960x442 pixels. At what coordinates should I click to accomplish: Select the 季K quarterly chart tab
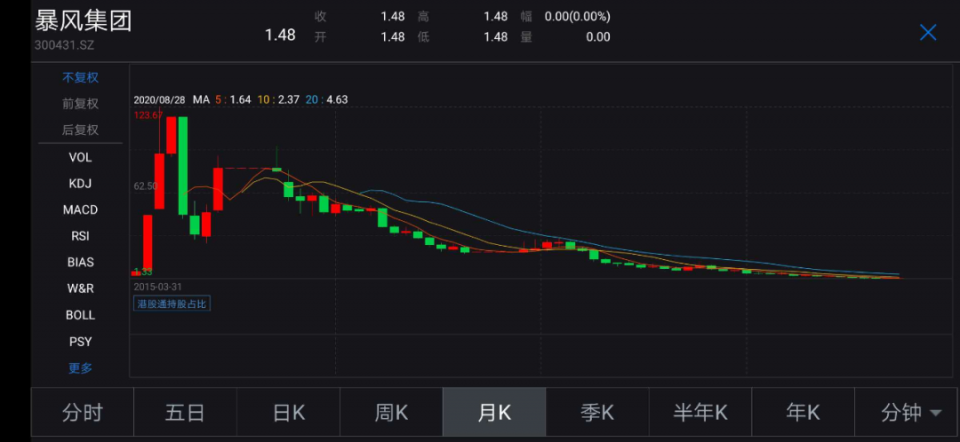pyautogui.click(x=597, y=413)
